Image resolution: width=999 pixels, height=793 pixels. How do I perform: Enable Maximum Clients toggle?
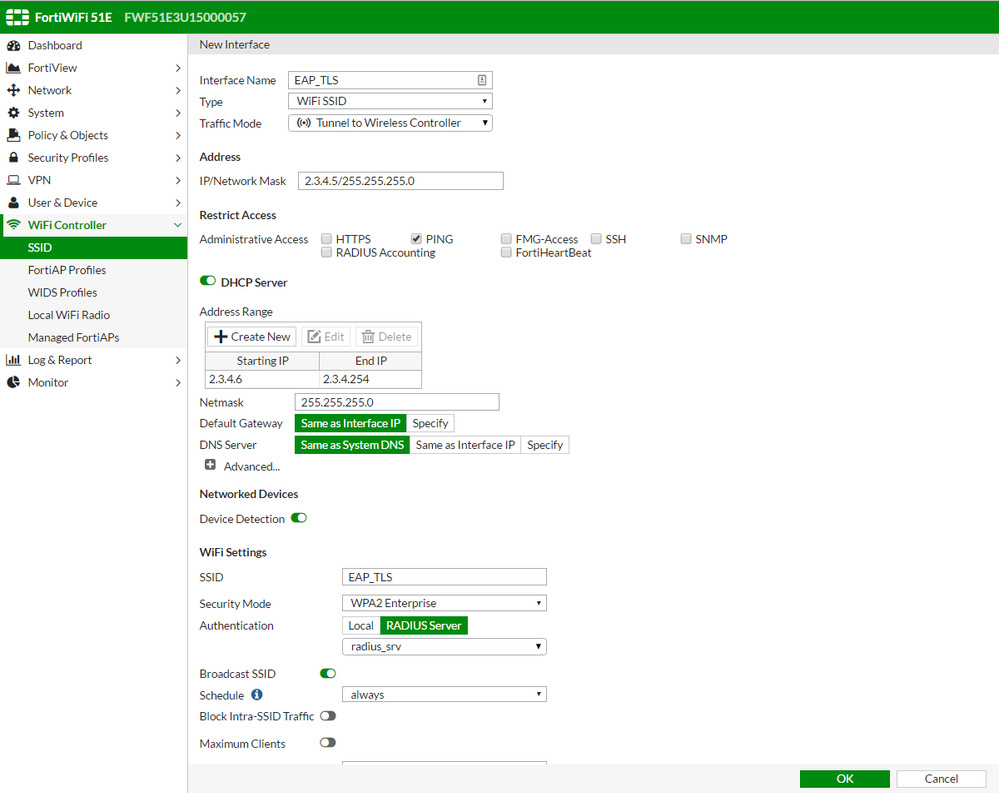pos(328,743)
